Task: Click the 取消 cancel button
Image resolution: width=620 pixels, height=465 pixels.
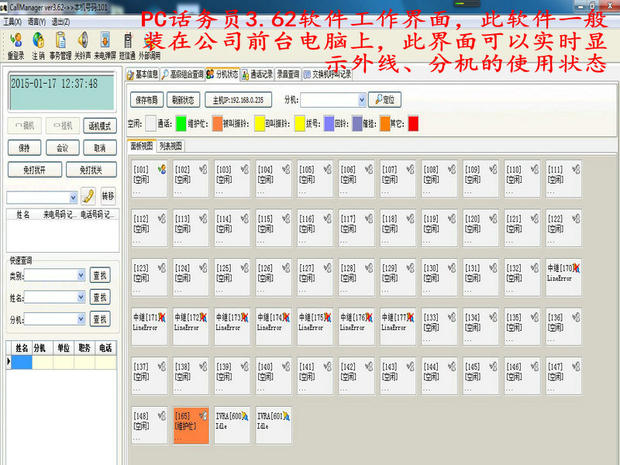Action: pos(100,148)
